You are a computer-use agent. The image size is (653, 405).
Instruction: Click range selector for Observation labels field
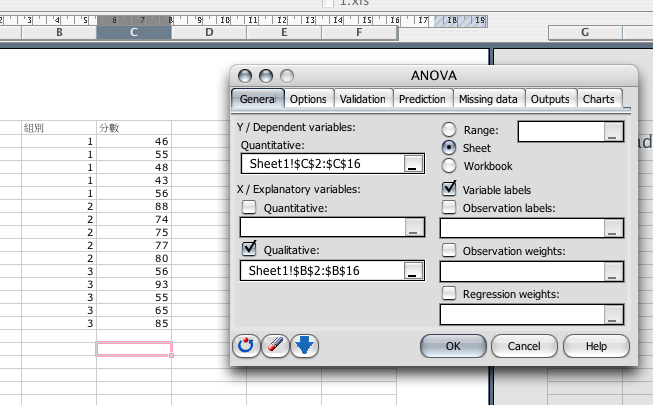click(613, 228)
